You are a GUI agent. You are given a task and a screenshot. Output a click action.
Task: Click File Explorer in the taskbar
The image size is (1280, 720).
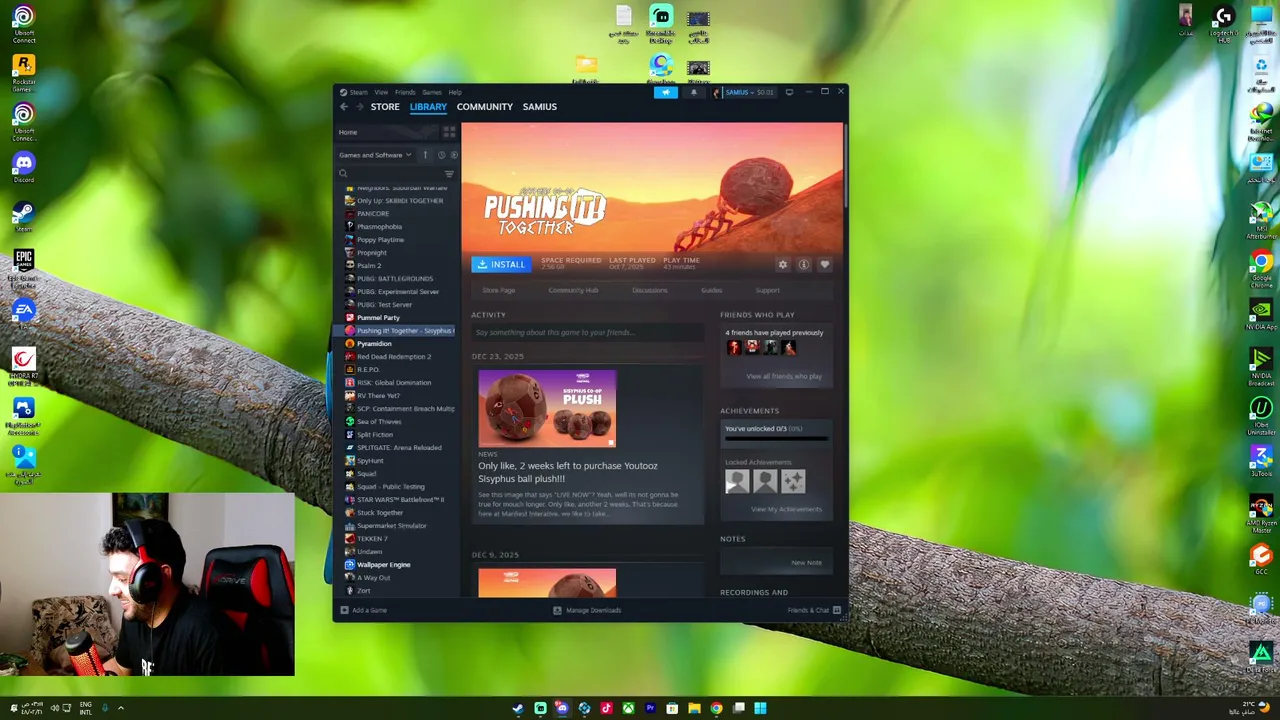694,708
